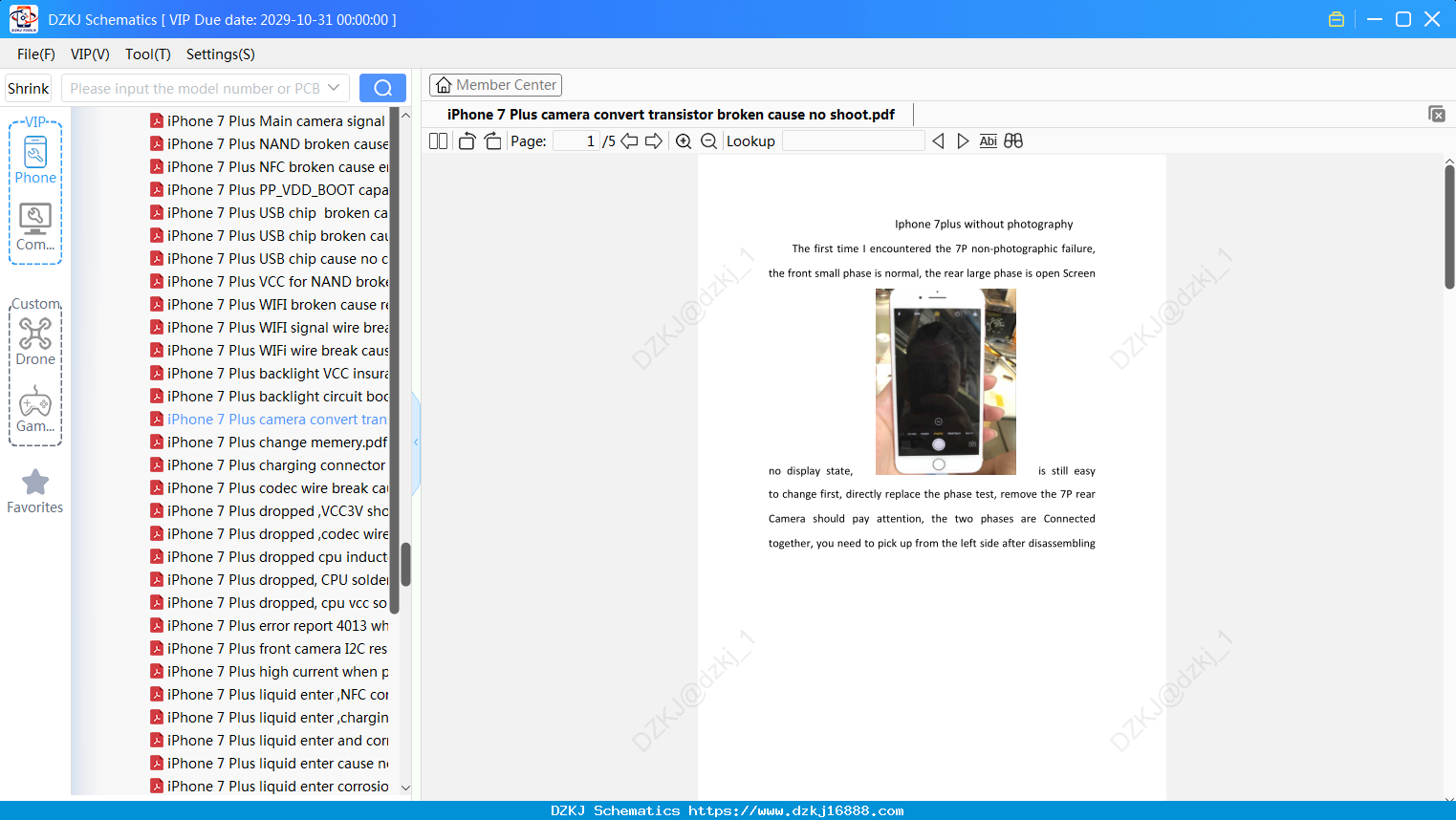Open iPhone 7 Plus VCC for NAND file
Image resolution: width=1456 pixels, height=820 pixels.
[269, 282]
